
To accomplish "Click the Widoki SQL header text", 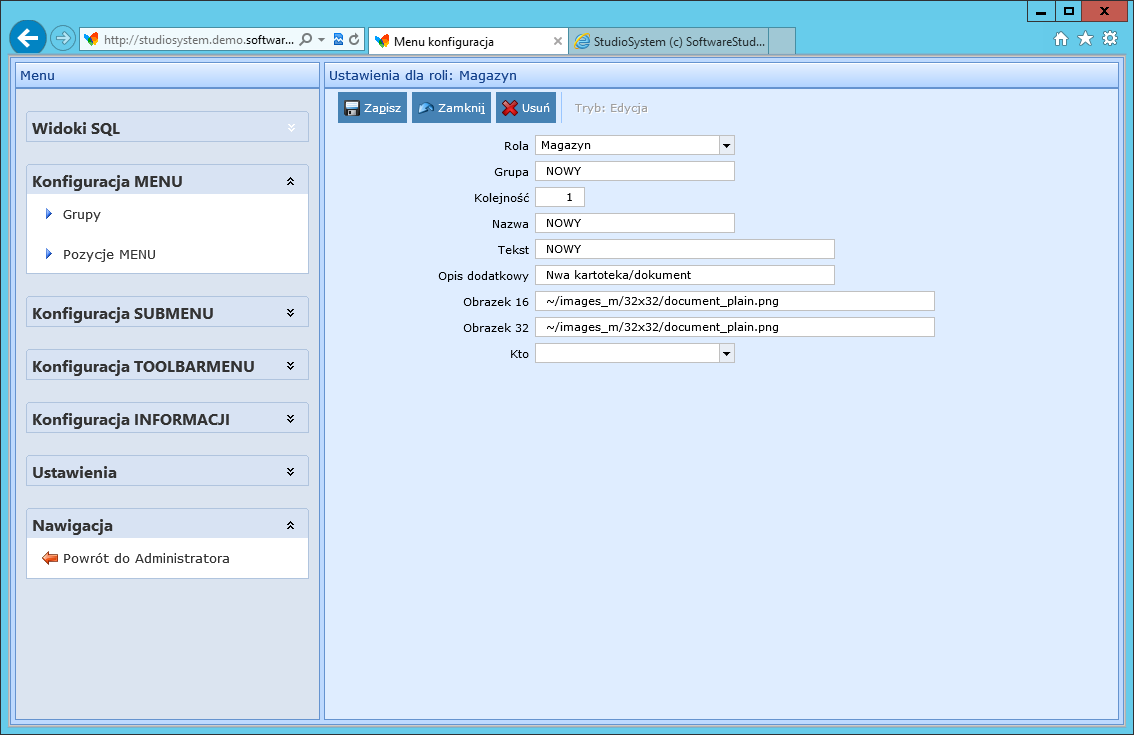I will [x=76, y=128].
